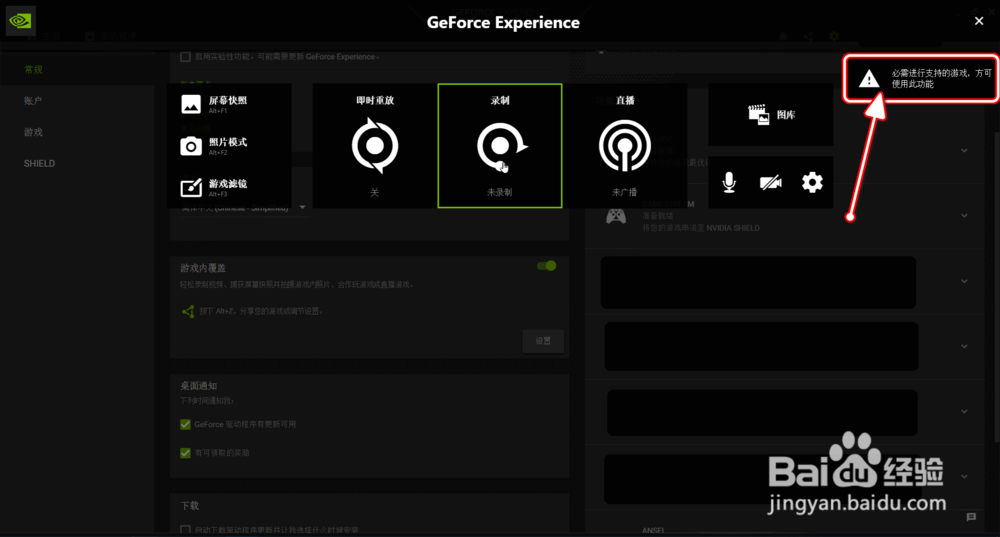Open the 图库 gallery
The image size is (1000, 537).
click(x=770, y=115)
